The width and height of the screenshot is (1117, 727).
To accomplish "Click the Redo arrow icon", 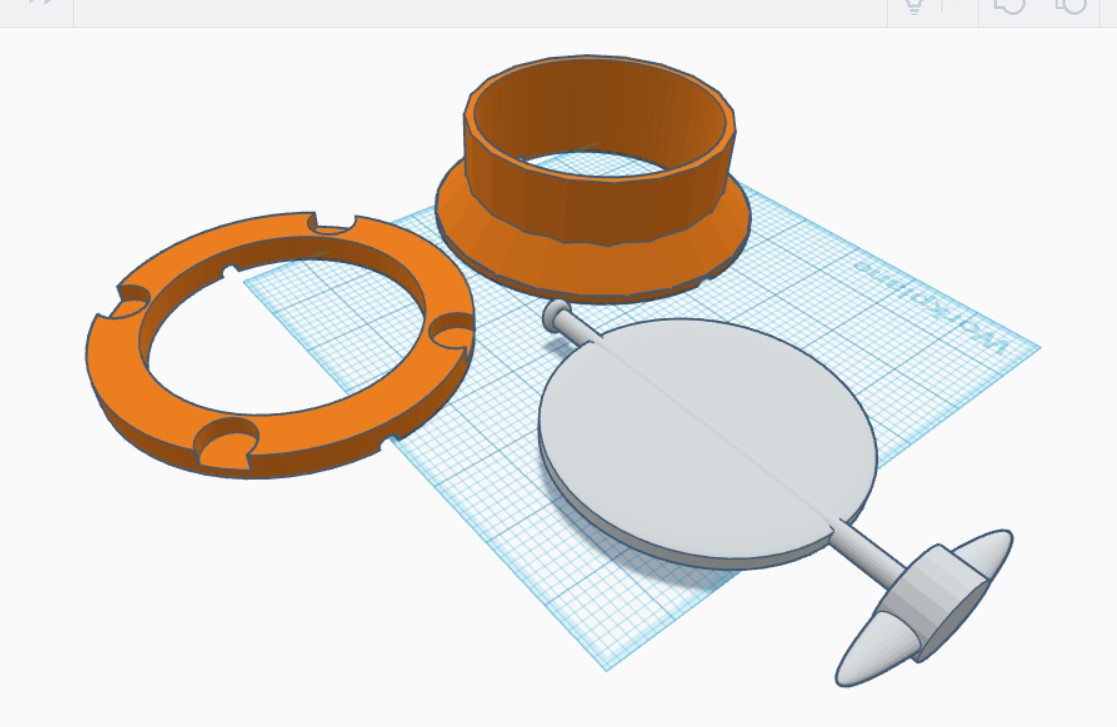I will (41, 4).
